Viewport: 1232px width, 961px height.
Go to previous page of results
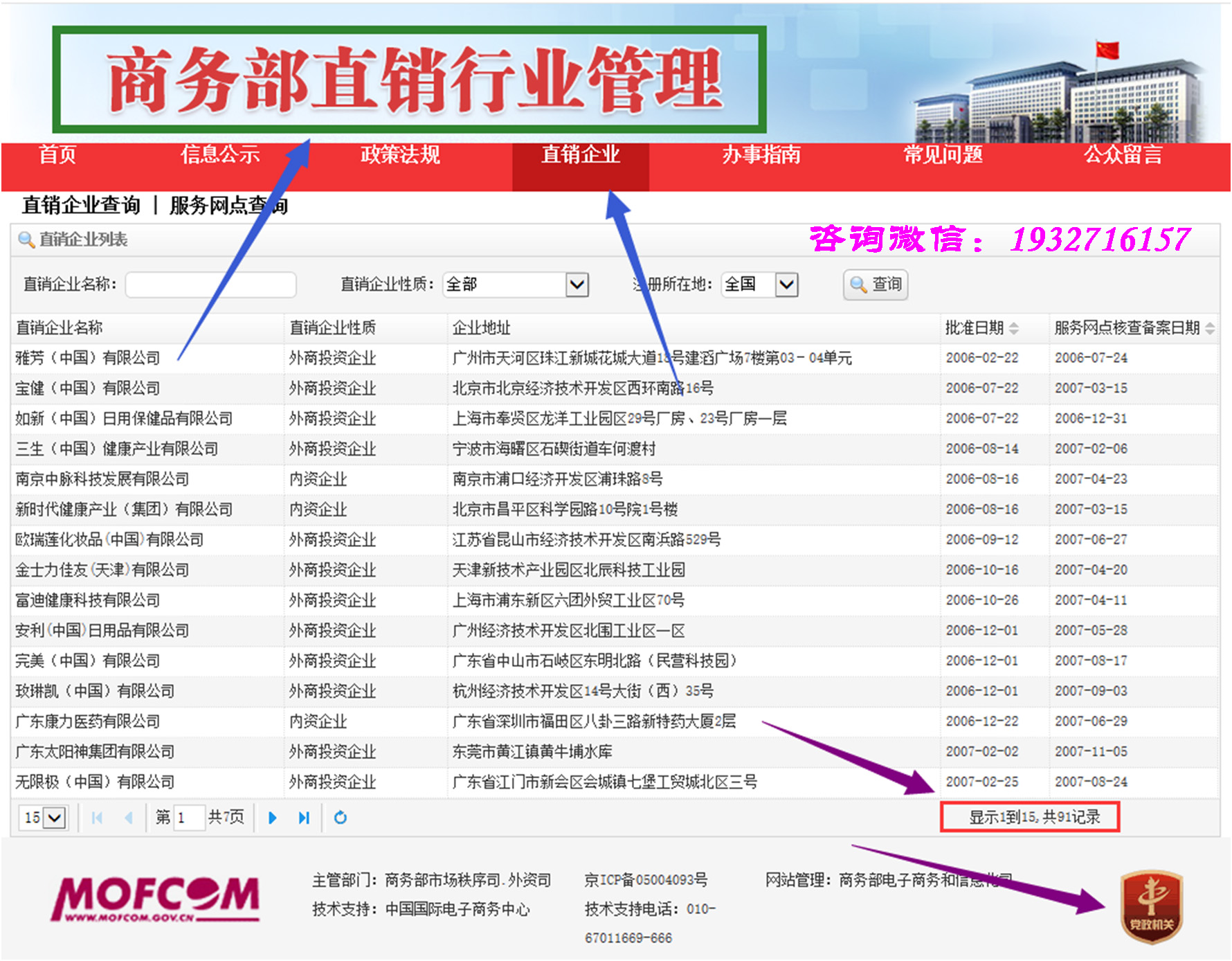coord(129,818)
